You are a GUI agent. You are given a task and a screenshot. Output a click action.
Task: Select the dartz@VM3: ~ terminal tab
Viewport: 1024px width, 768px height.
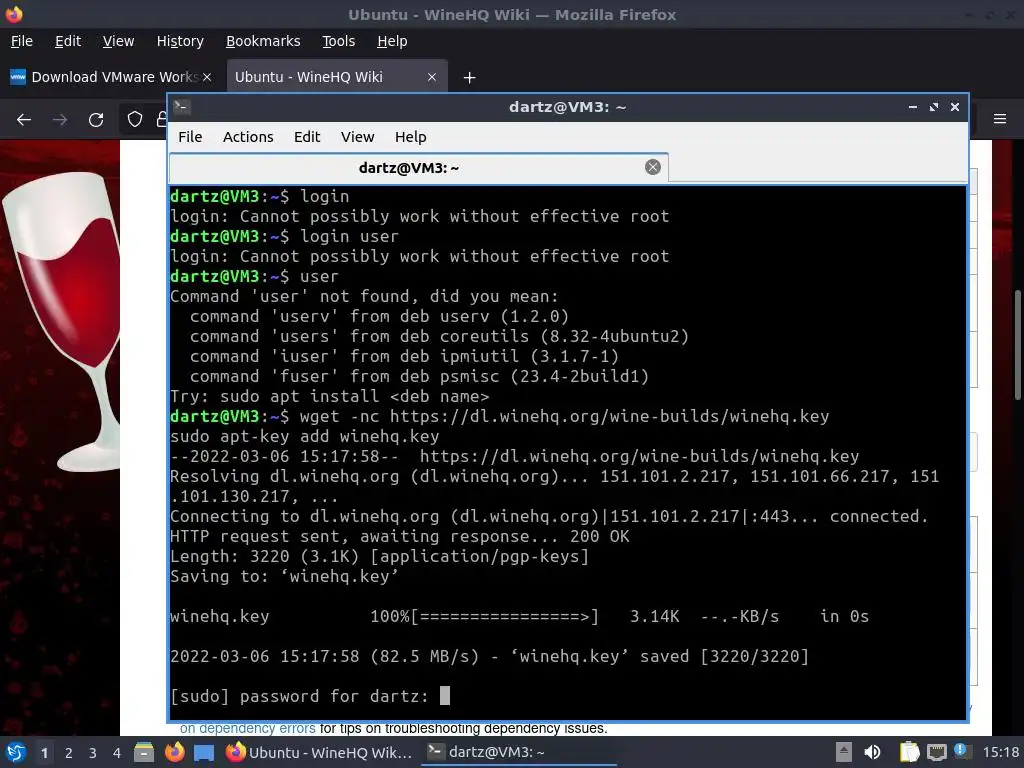pos(419,168)
